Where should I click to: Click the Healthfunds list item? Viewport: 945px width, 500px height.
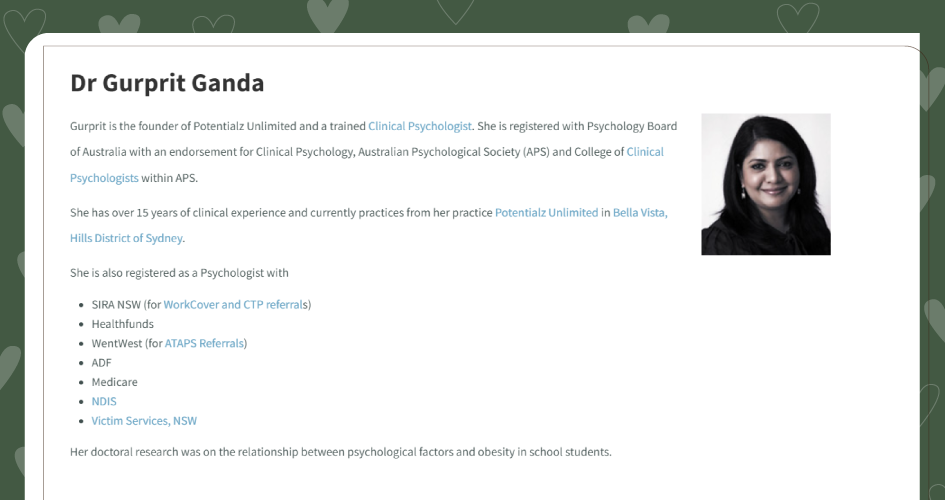(x=122, y=324)
